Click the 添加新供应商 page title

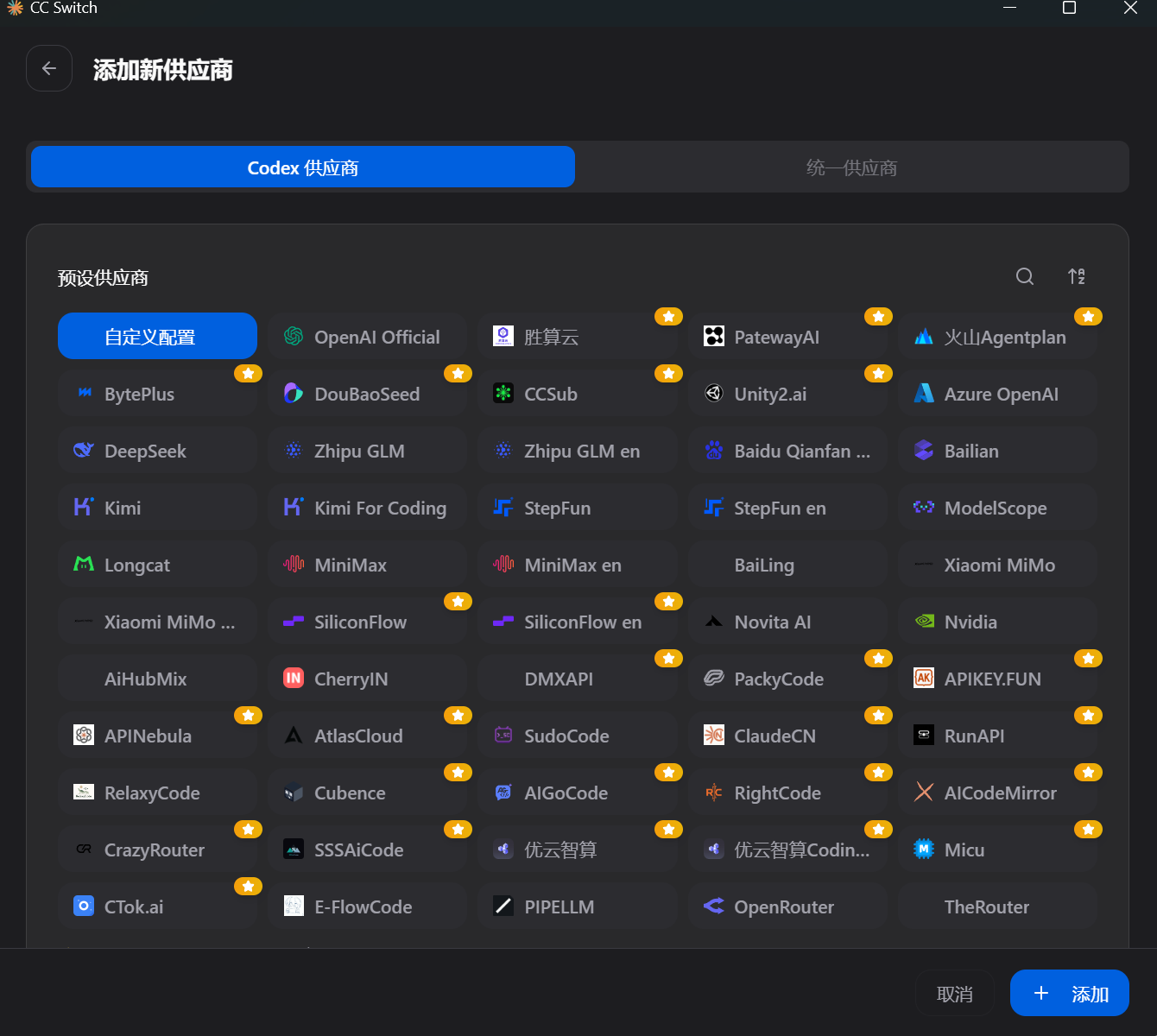coord(163,69)
